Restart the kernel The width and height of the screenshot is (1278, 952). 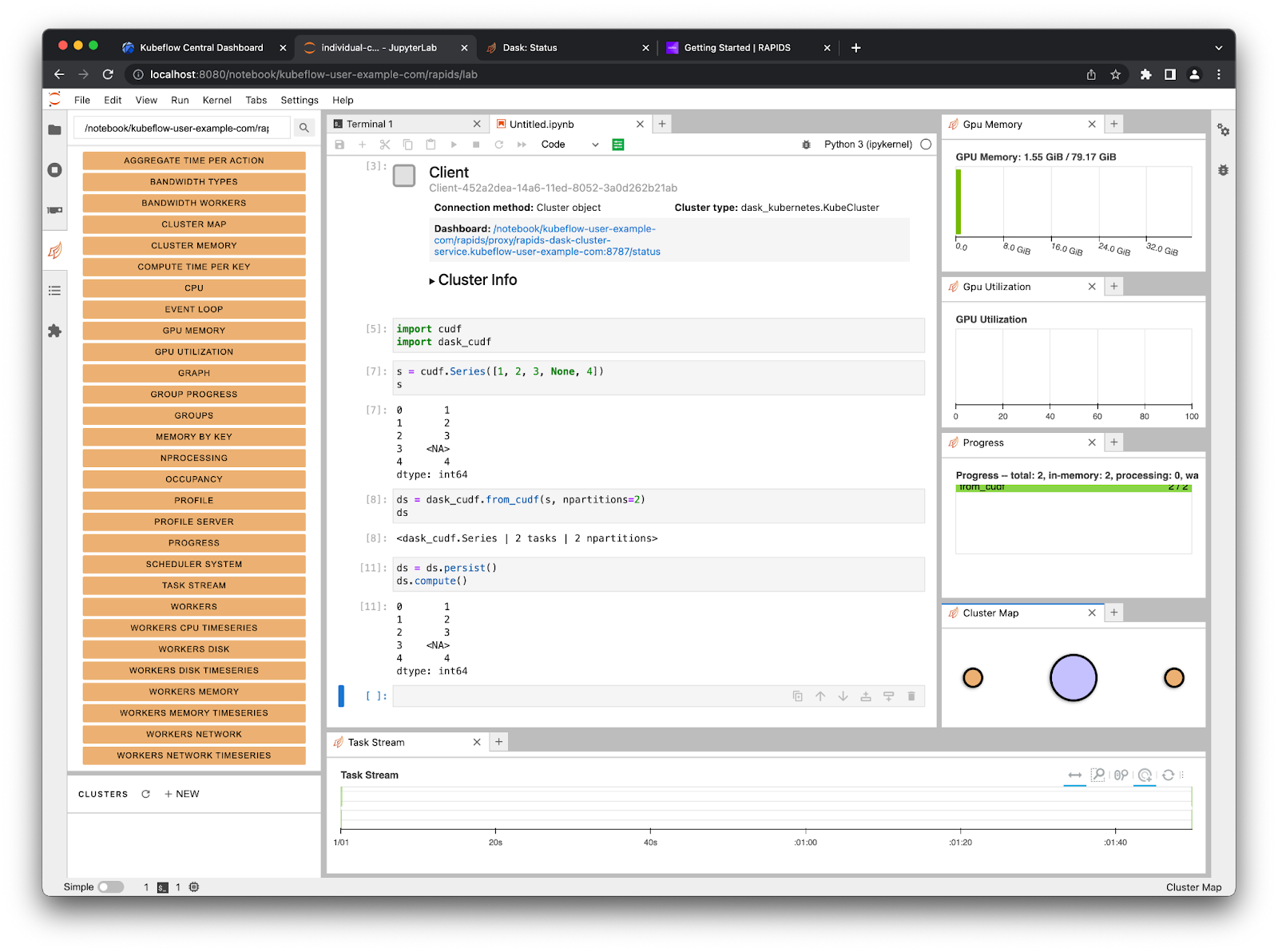pyautogui.click(x=498, y=145)
